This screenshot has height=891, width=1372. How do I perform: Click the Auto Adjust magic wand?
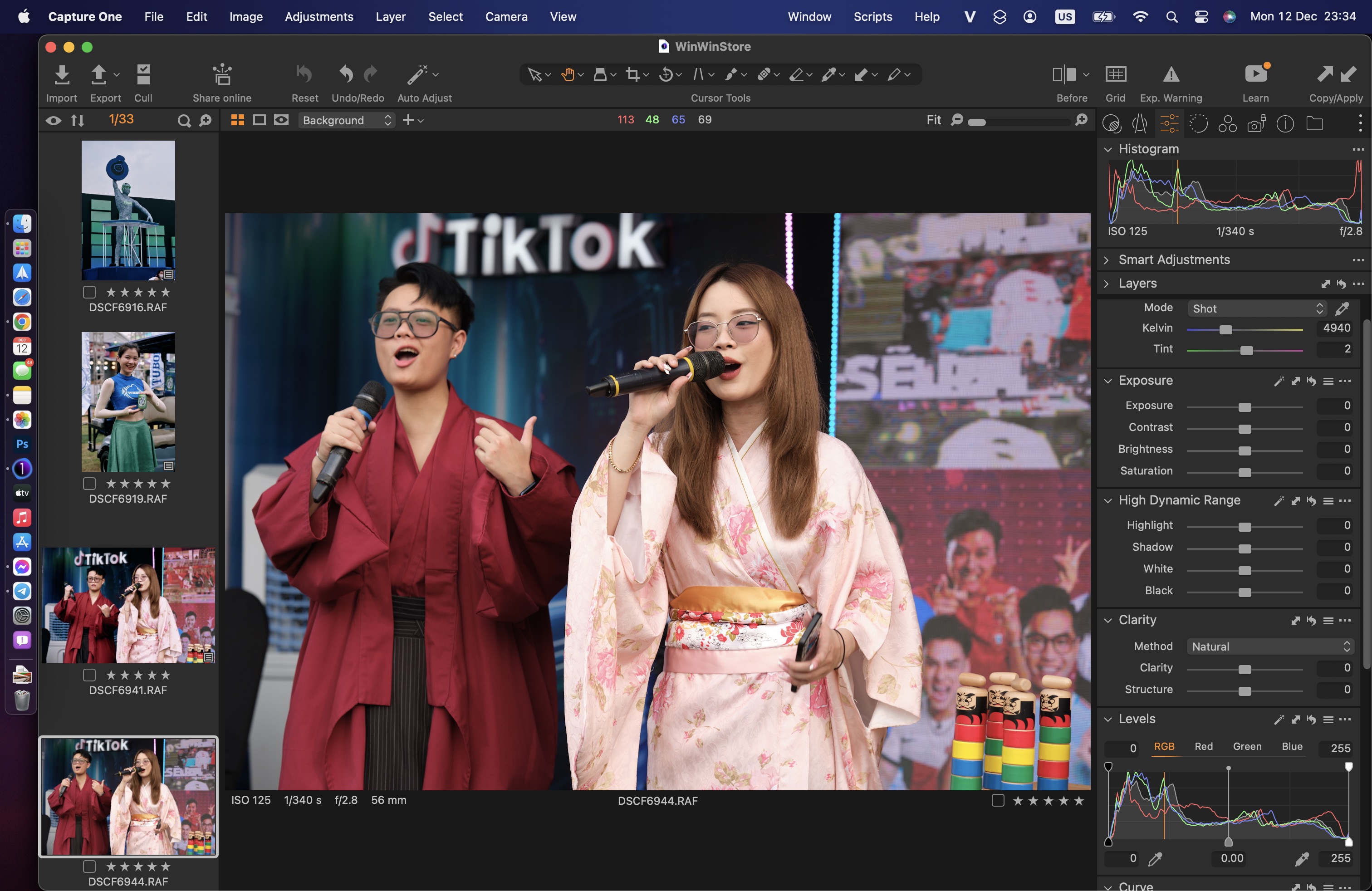pyautogui.click(x=417, y=74)
